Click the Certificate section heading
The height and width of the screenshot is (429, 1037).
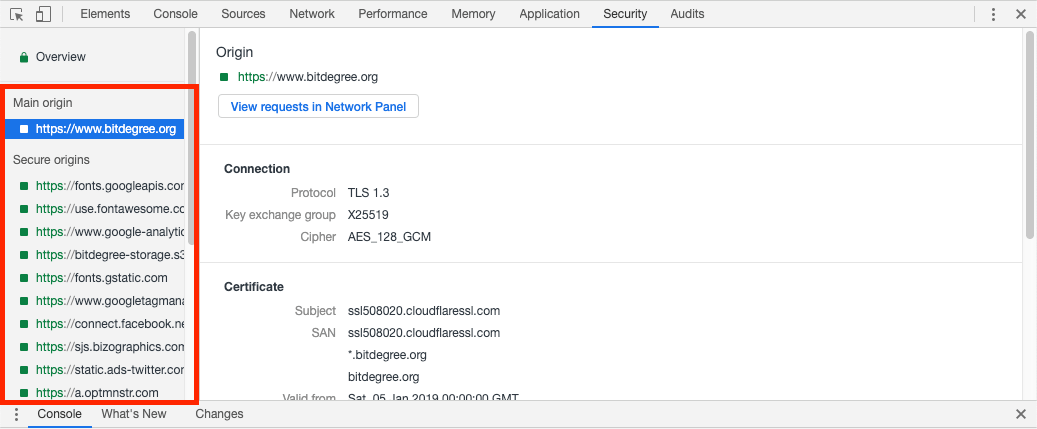254,287
